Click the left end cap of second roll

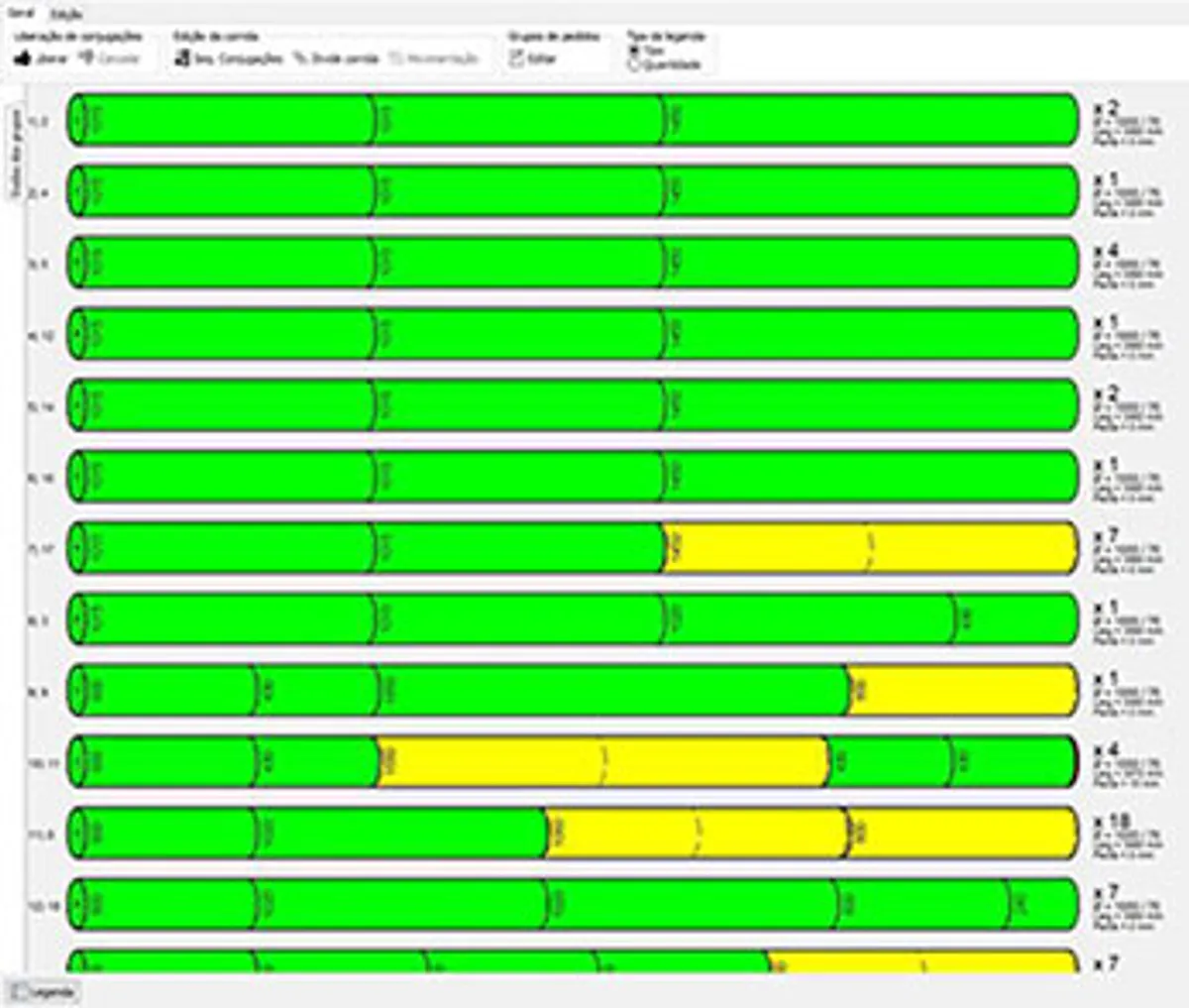coord(75,191)
